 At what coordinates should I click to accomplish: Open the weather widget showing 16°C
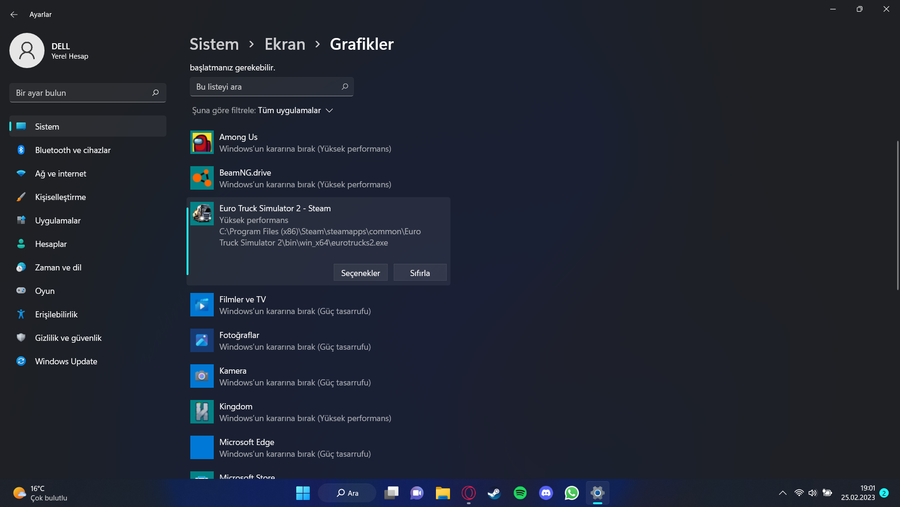click(x=40, y=493)
